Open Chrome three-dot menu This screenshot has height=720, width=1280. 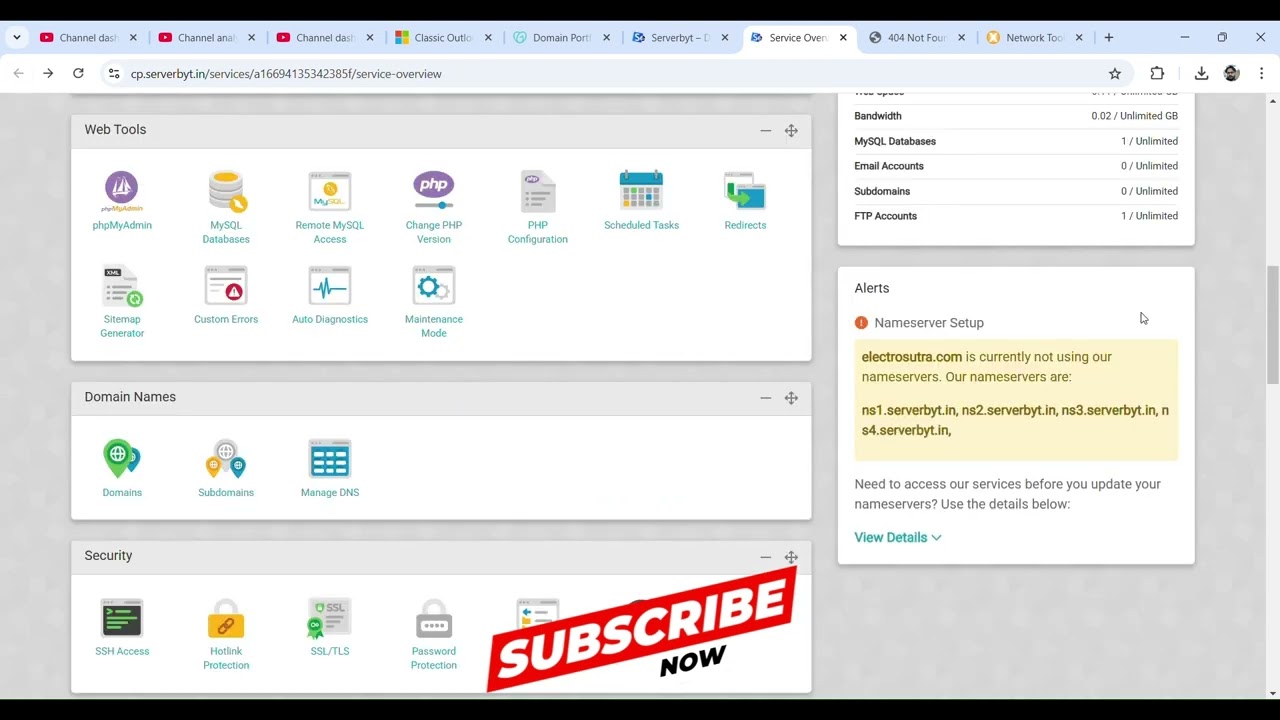pos(1262,74)
